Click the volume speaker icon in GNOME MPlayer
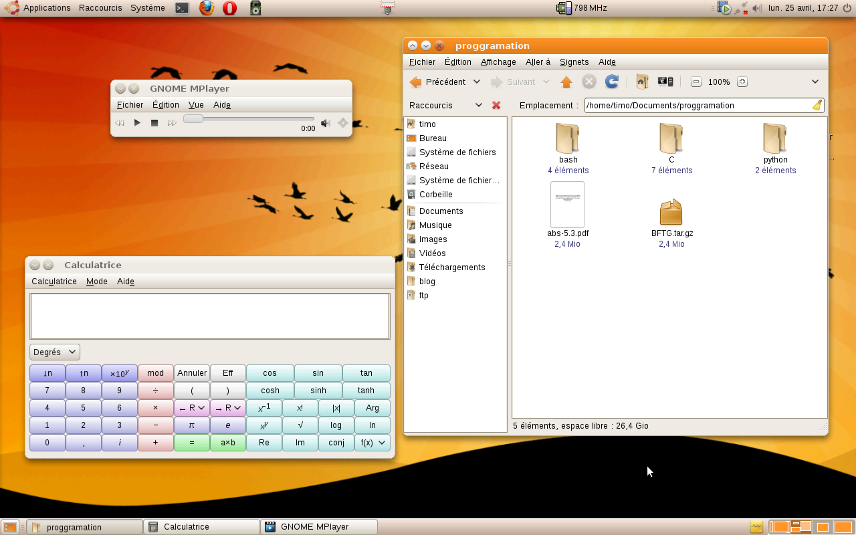 325,123
